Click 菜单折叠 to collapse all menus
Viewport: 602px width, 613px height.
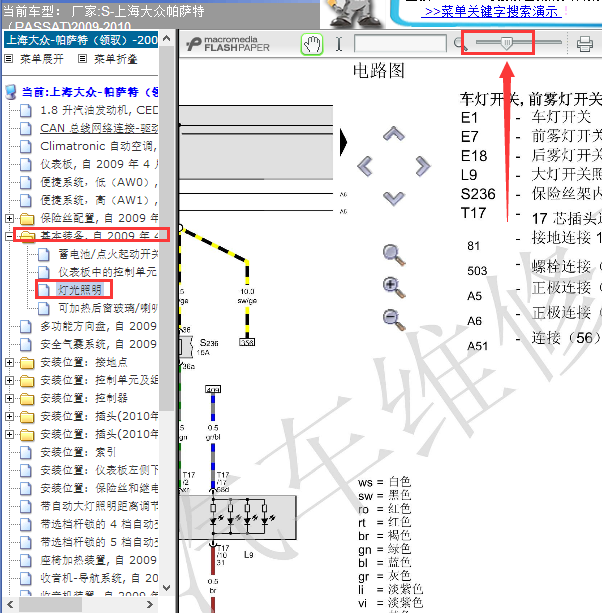click(115, 59)
